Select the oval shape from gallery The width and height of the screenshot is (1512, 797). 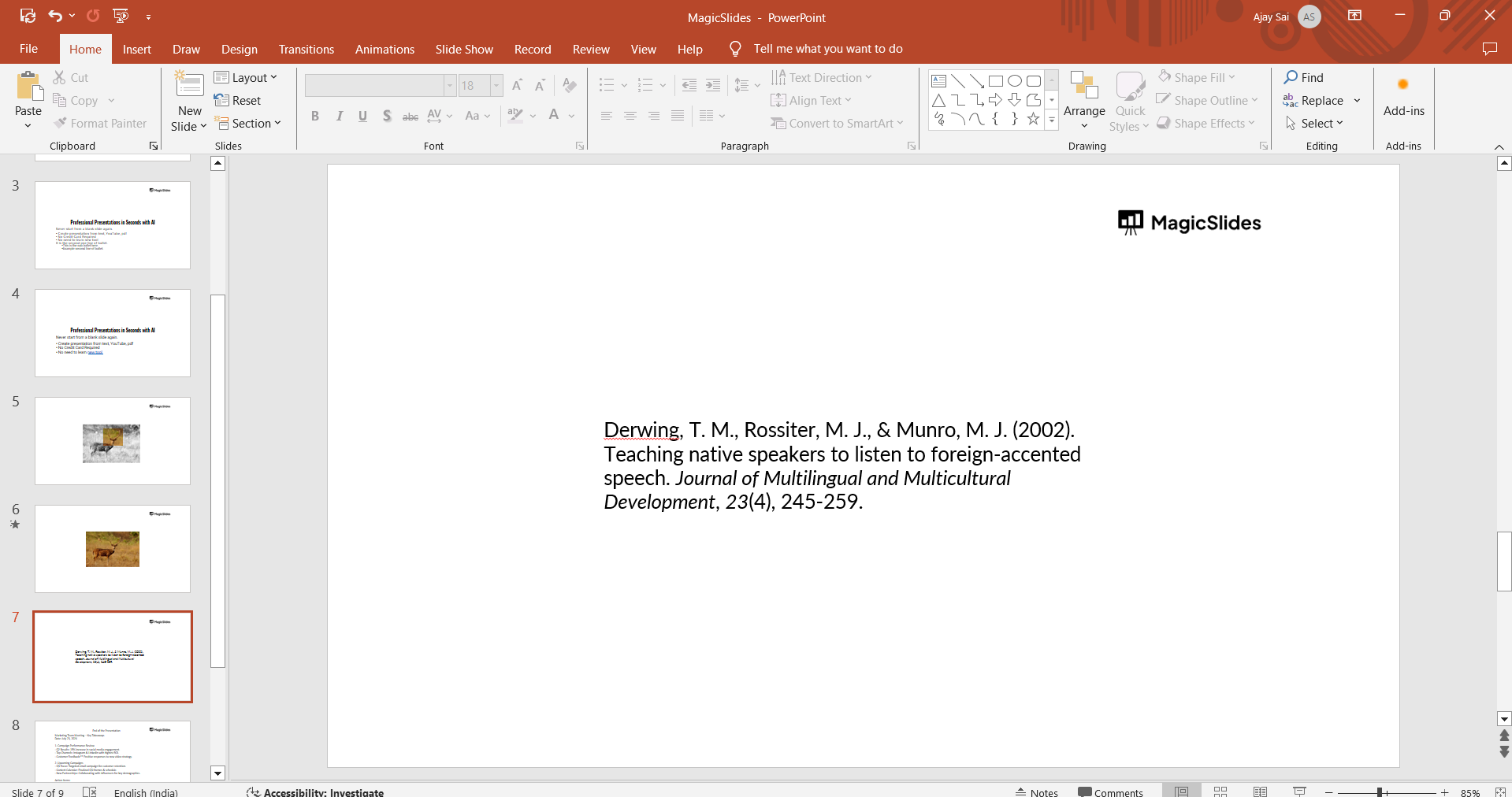point(1015,81)
